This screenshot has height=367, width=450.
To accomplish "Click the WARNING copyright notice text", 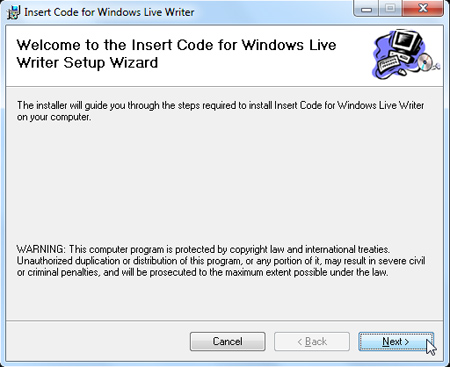I will pyautogui.click(x=221, y=261).
